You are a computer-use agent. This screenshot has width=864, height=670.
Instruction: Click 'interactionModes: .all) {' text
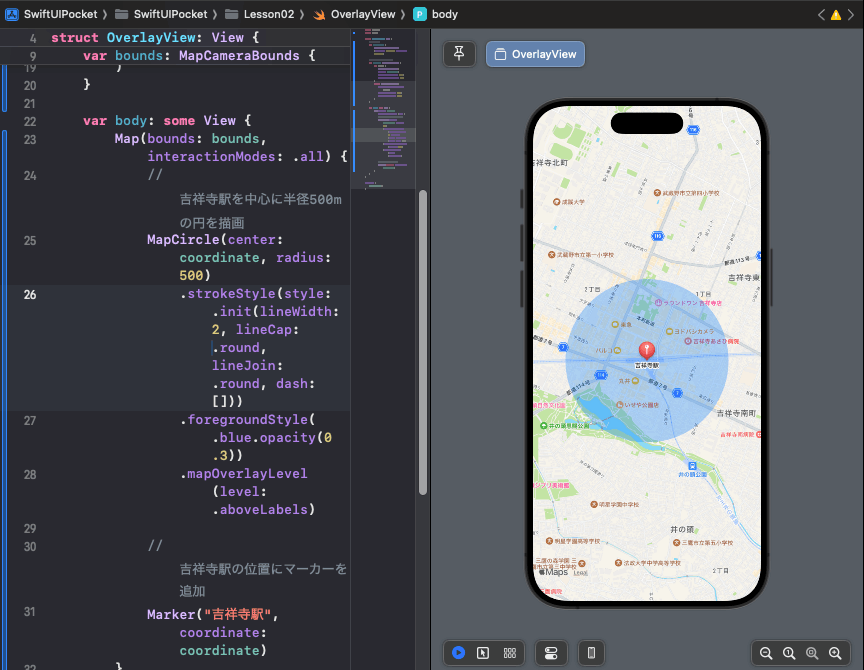tap(247, 157)
